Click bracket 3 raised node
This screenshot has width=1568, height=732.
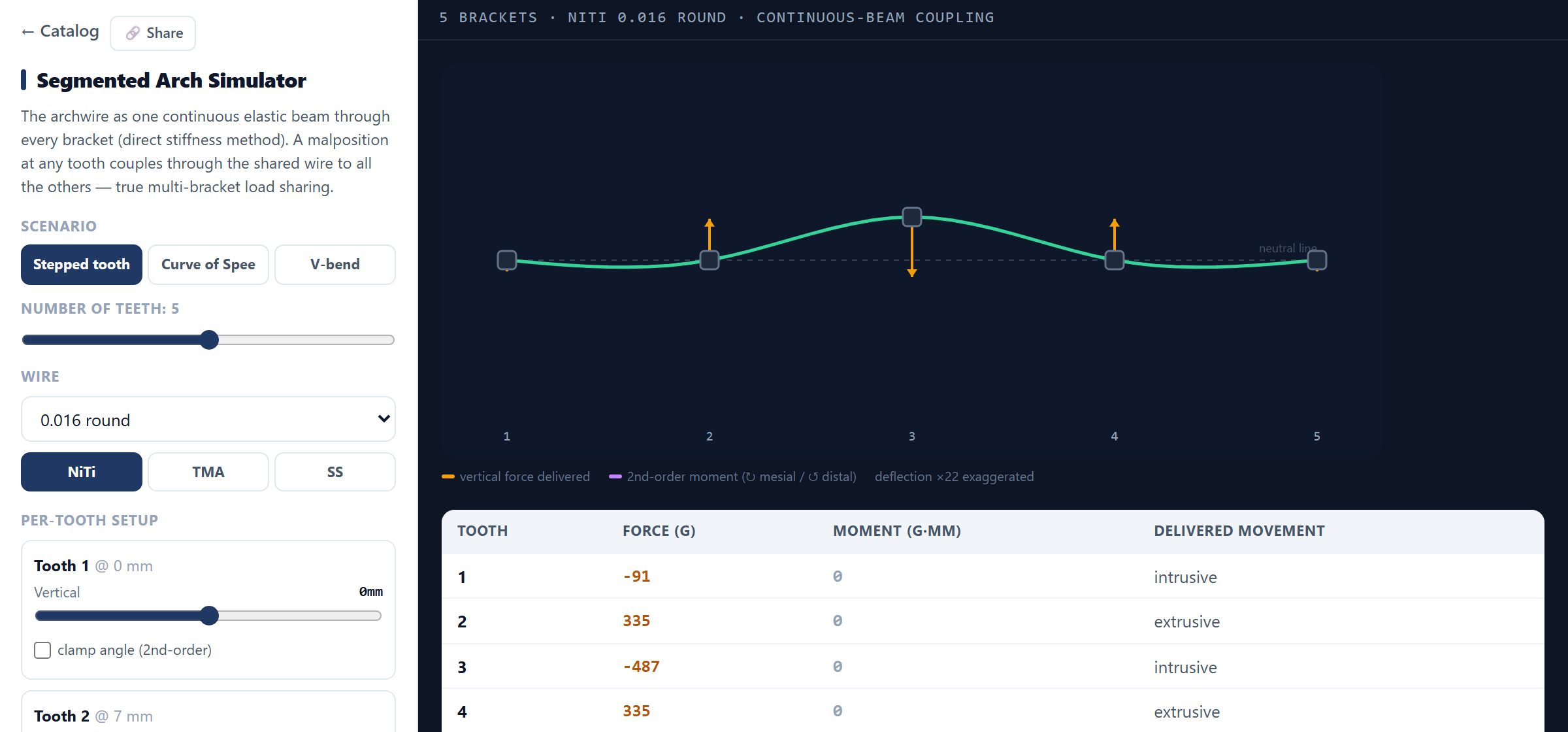point(912,217)
